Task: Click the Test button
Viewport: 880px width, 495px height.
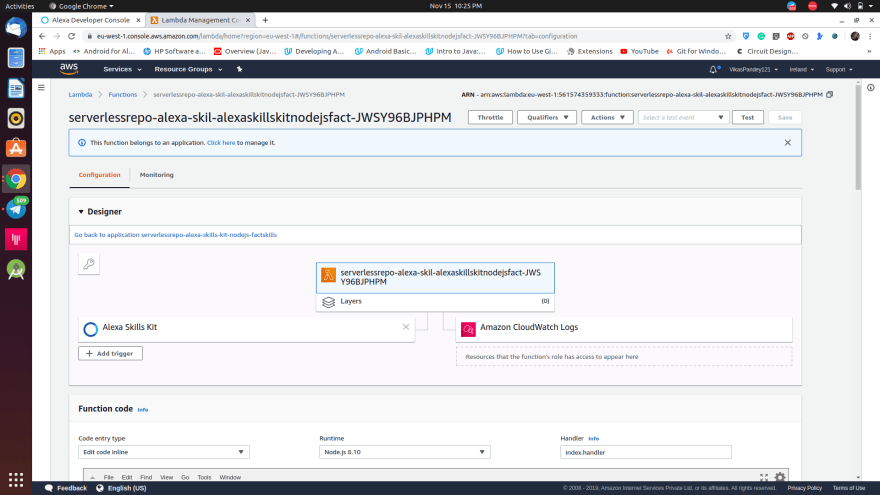Action: click(748, 117)
